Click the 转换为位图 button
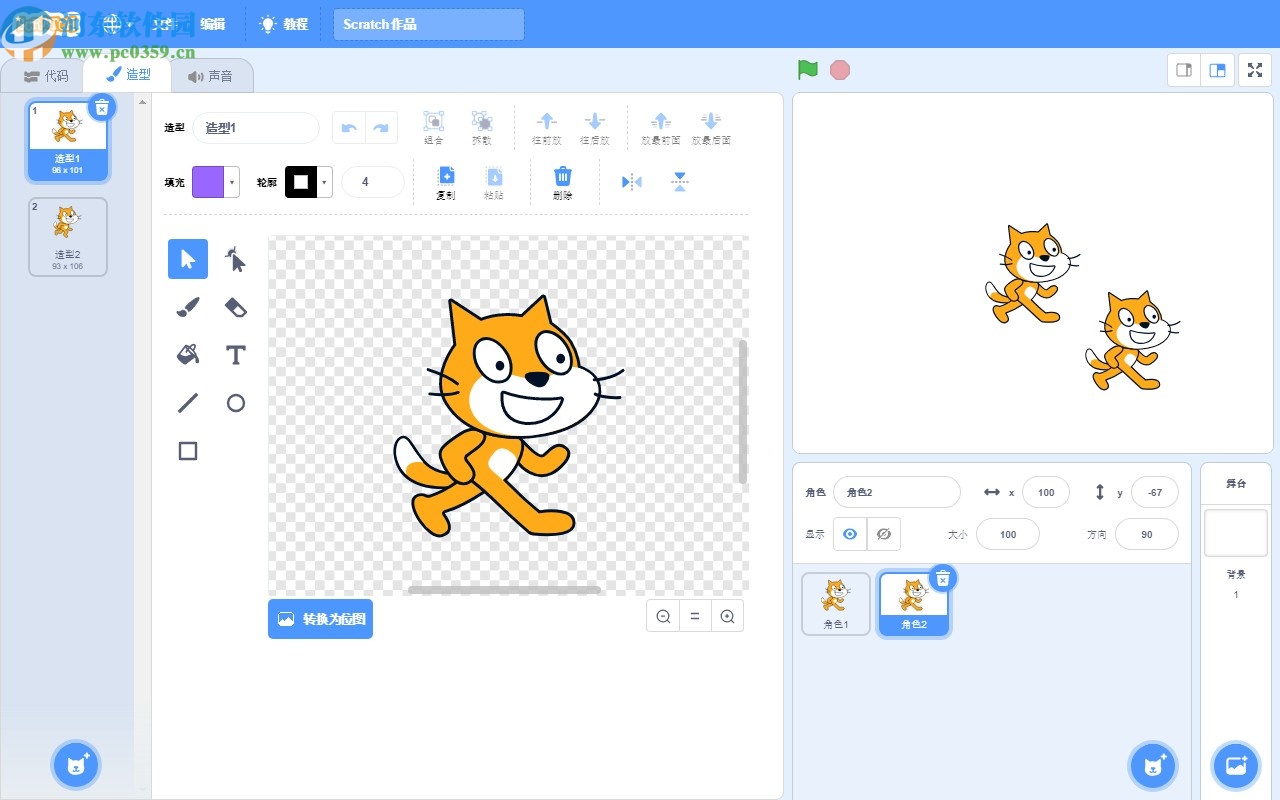The image size is (1280, 800). pyautogui.click(x=320, y=618)
